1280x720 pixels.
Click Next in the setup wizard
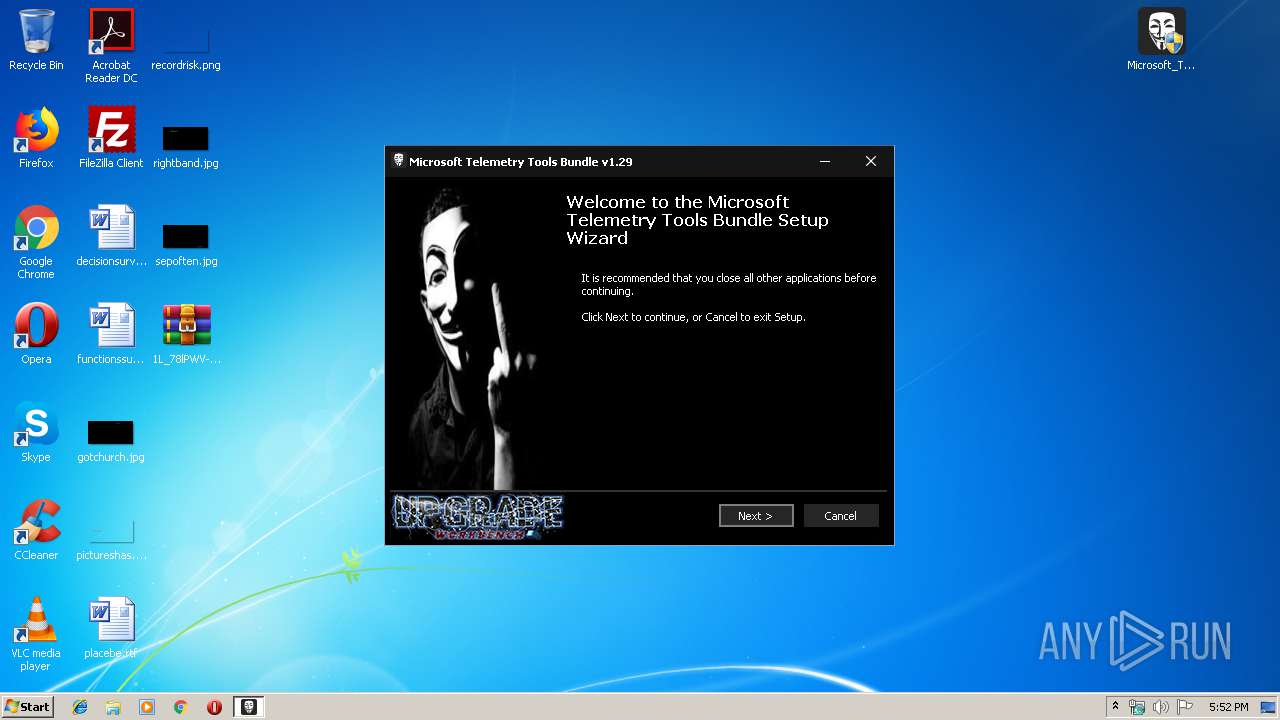(x=756, y=516)
